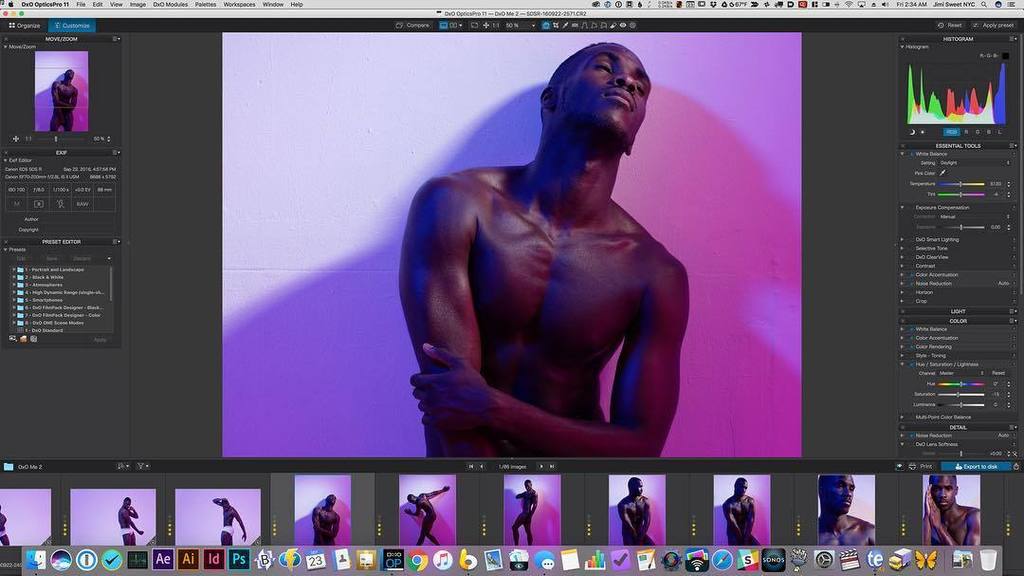Click the Compare button
Viewport: 1024px width, 576px height.
413,25
